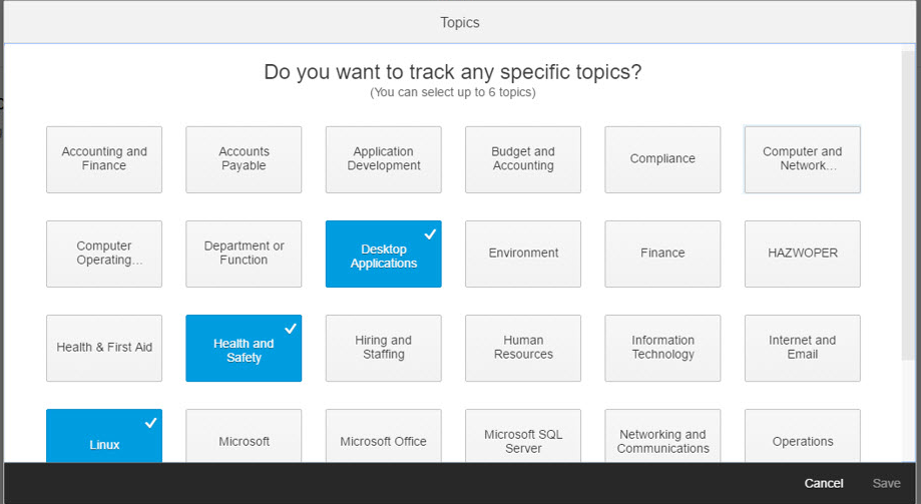Toggle the Computer and Network tile
Image resolution: width=921 pixels, height=504 pixels.
[802, 159]
